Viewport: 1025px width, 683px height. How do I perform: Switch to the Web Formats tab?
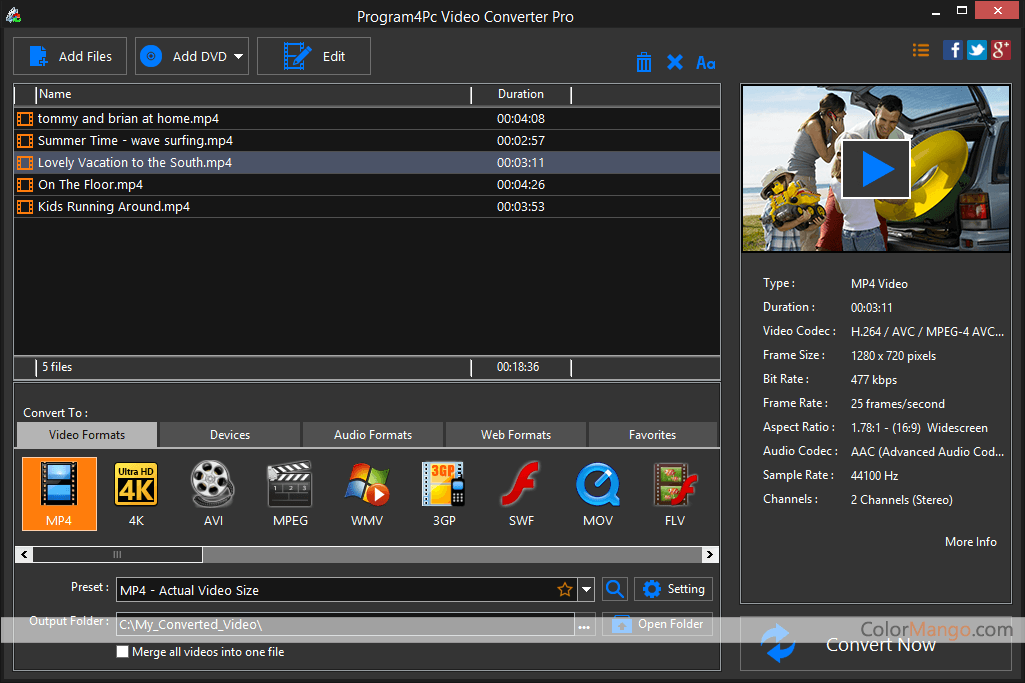tap(516, 435)
